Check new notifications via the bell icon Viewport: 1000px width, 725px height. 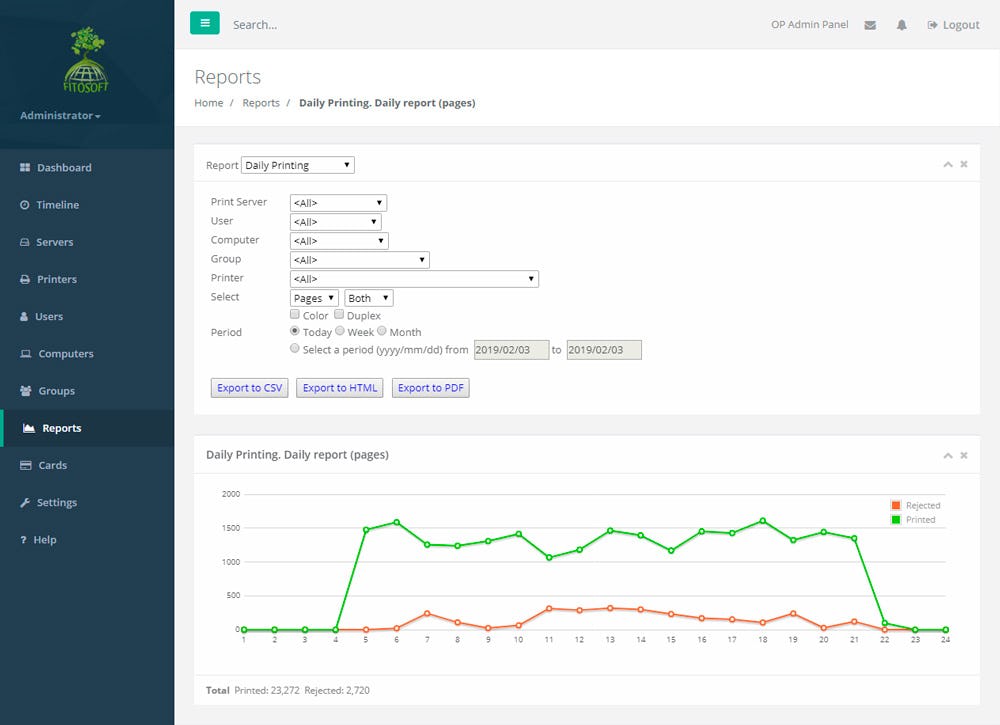click(901, 24)
